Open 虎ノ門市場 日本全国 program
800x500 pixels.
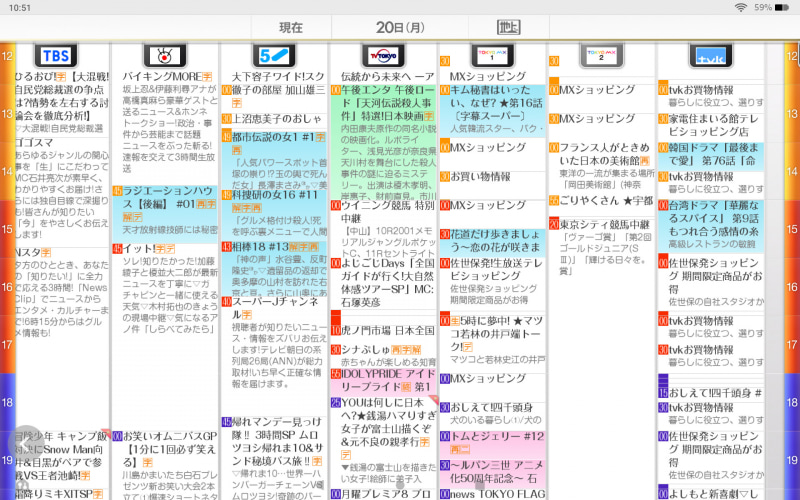(x=384, y=331)
